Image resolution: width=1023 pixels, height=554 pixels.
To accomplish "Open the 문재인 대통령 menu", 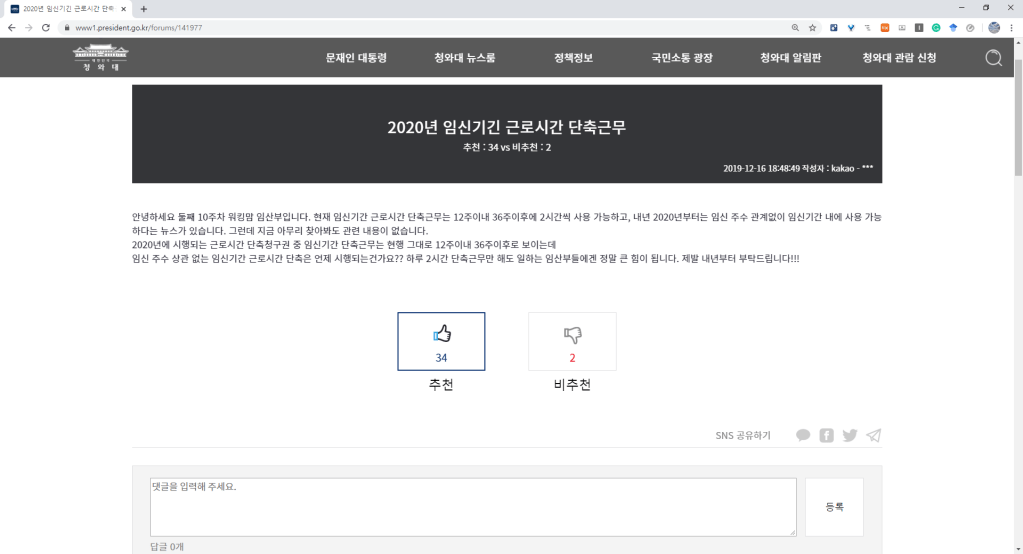I will coord(356,58).
